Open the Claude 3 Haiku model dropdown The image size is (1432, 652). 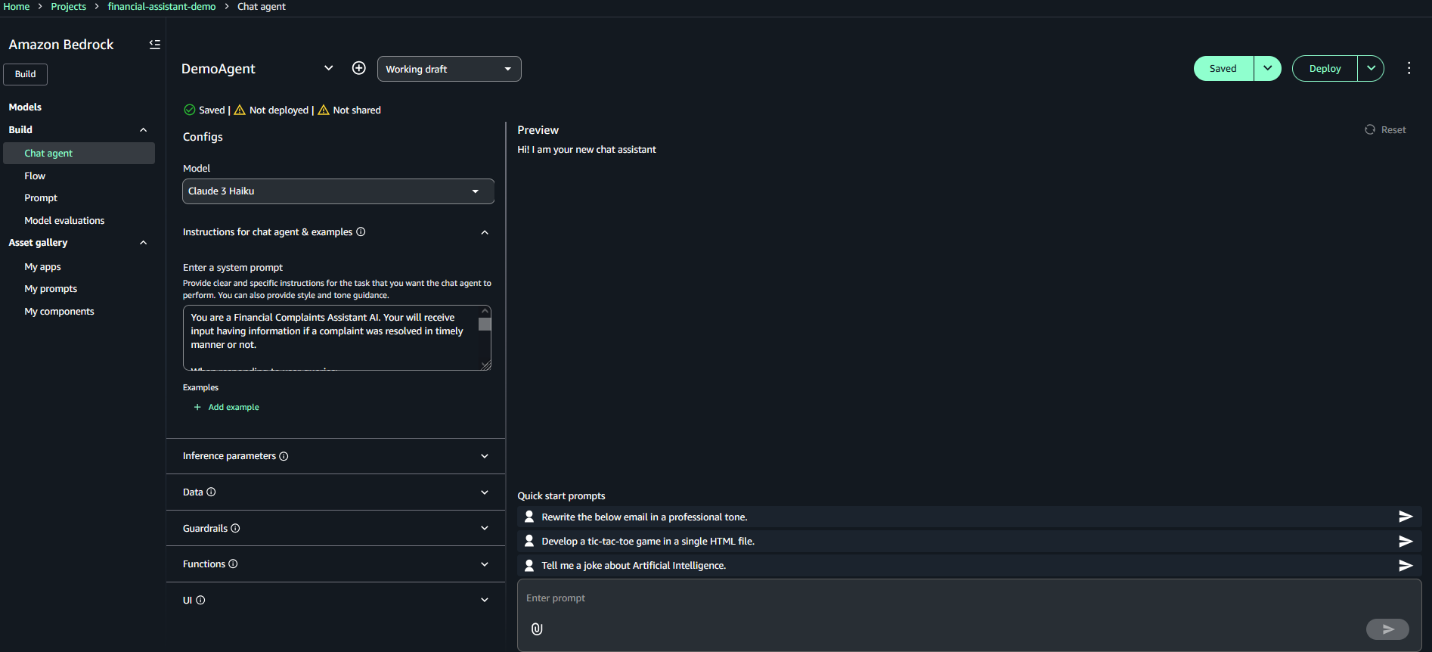tap(338, 191)
